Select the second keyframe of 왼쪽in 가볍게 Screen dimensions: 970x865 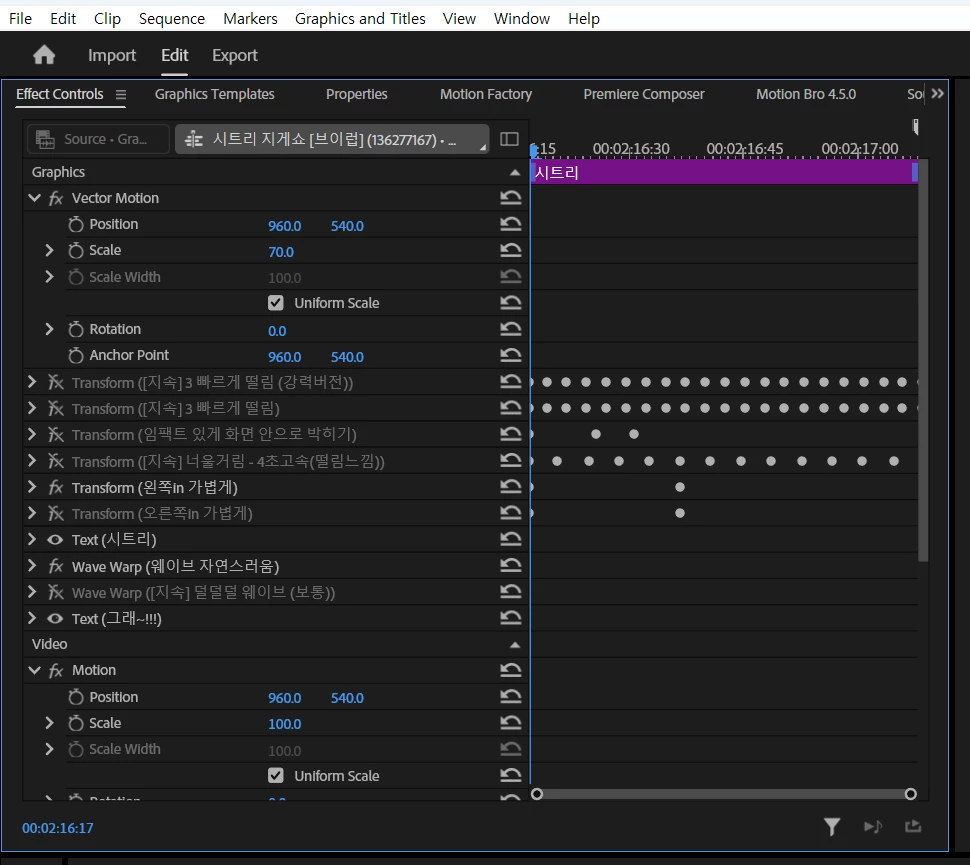click(680, 487)
